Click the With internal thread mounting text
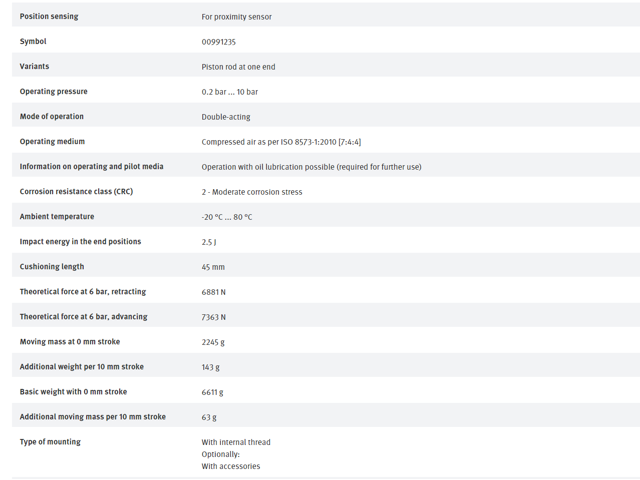 click(236, 442)
